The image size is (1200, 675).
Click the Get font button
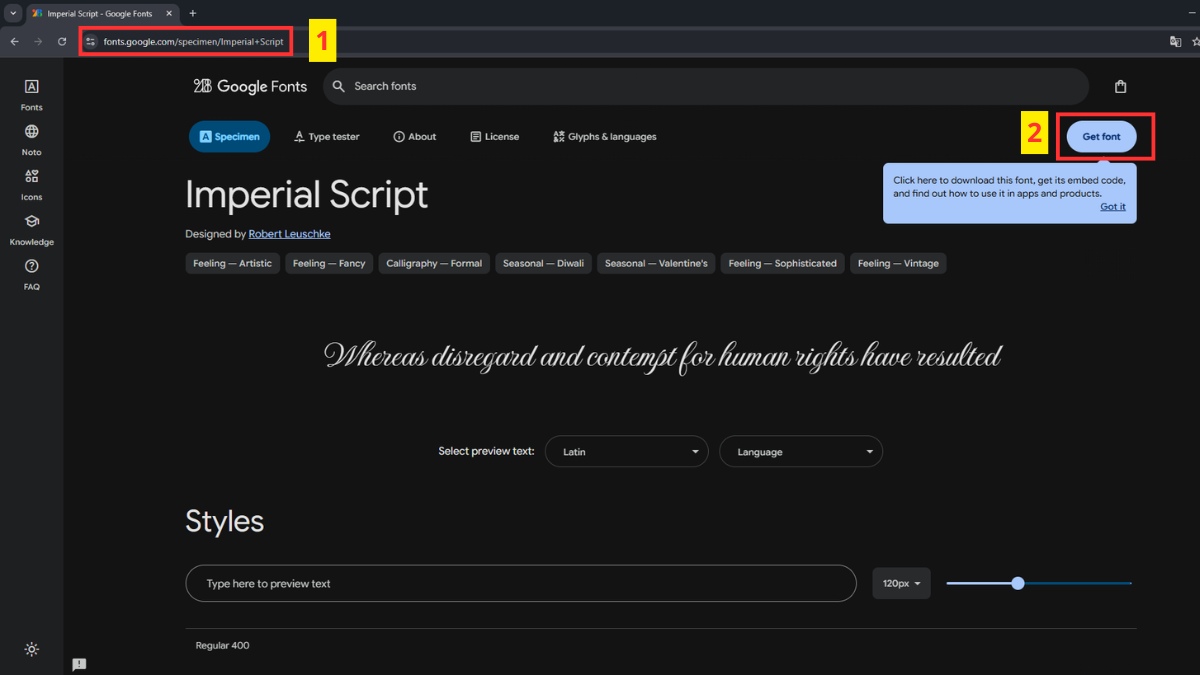pos(1101,137)
